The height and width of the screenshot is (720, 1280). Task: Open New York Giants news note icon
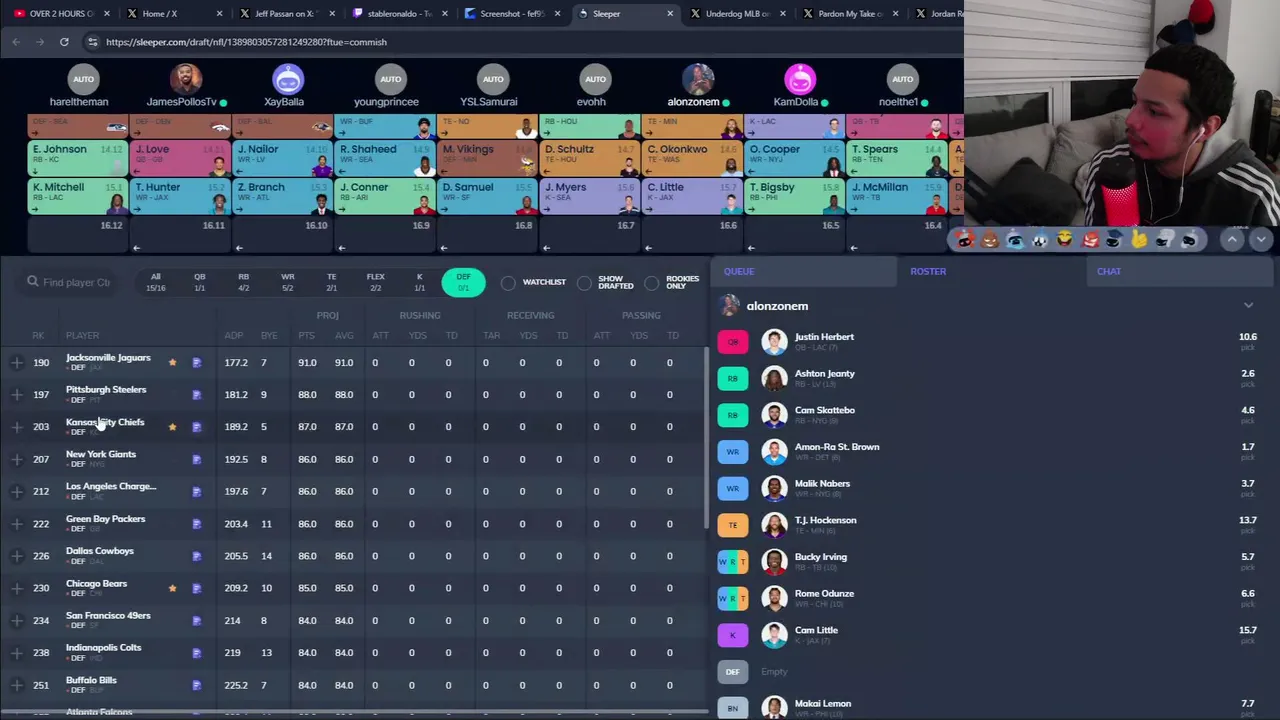(x=197, y=459)
